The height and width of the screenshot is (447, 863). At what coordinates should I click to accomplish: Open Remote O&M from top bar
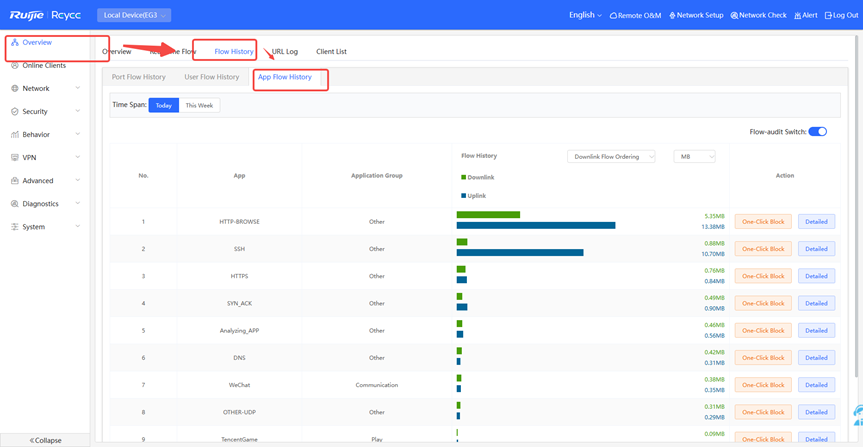635,16
